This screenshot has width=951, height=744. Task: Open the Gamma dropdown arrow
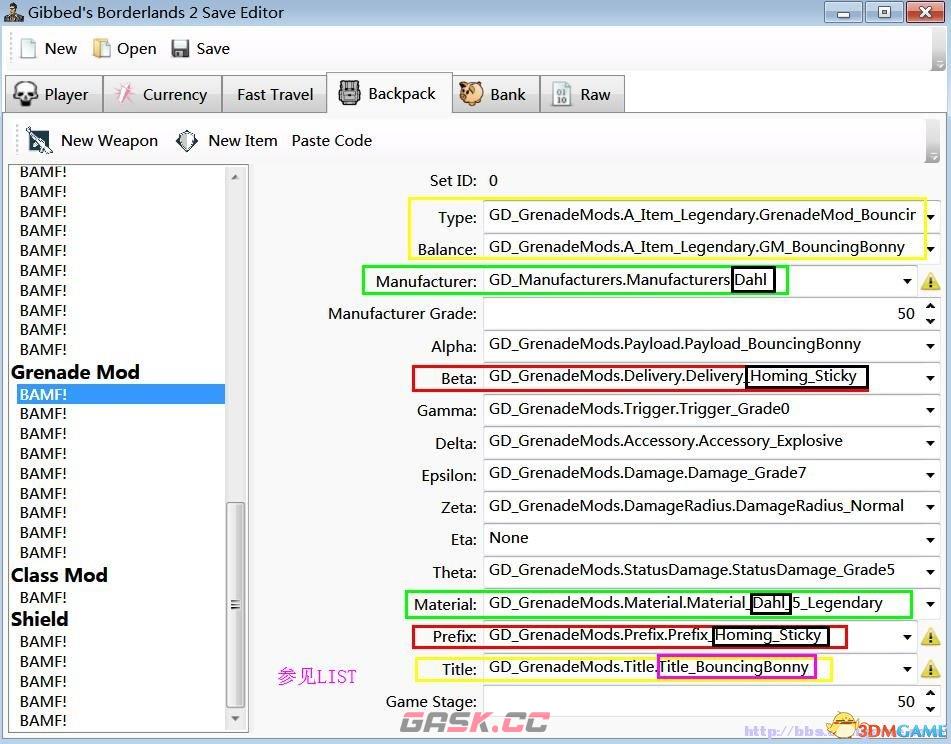[930, 411]
